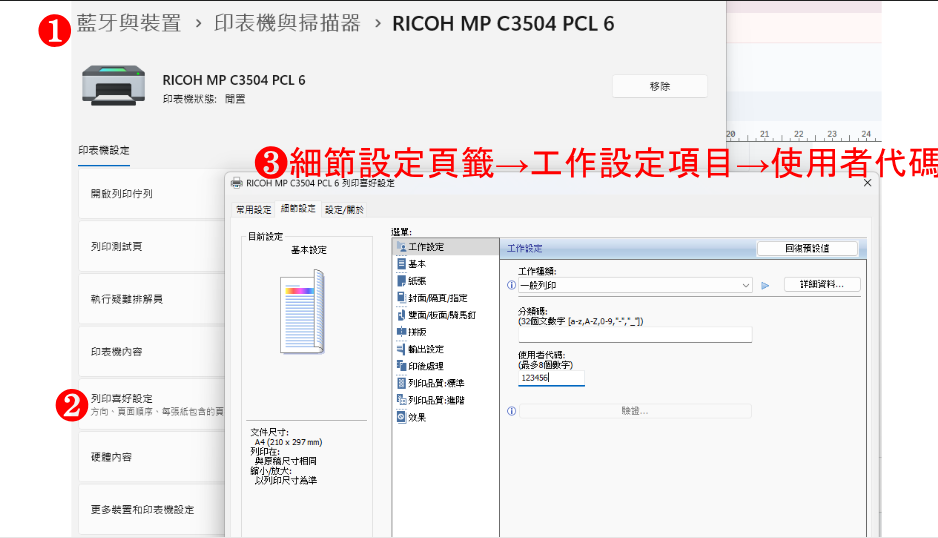Click the RICOH printer image in Settings header
Image resolution: width=938 pixels, height=538 pixels.
point(114,86)
